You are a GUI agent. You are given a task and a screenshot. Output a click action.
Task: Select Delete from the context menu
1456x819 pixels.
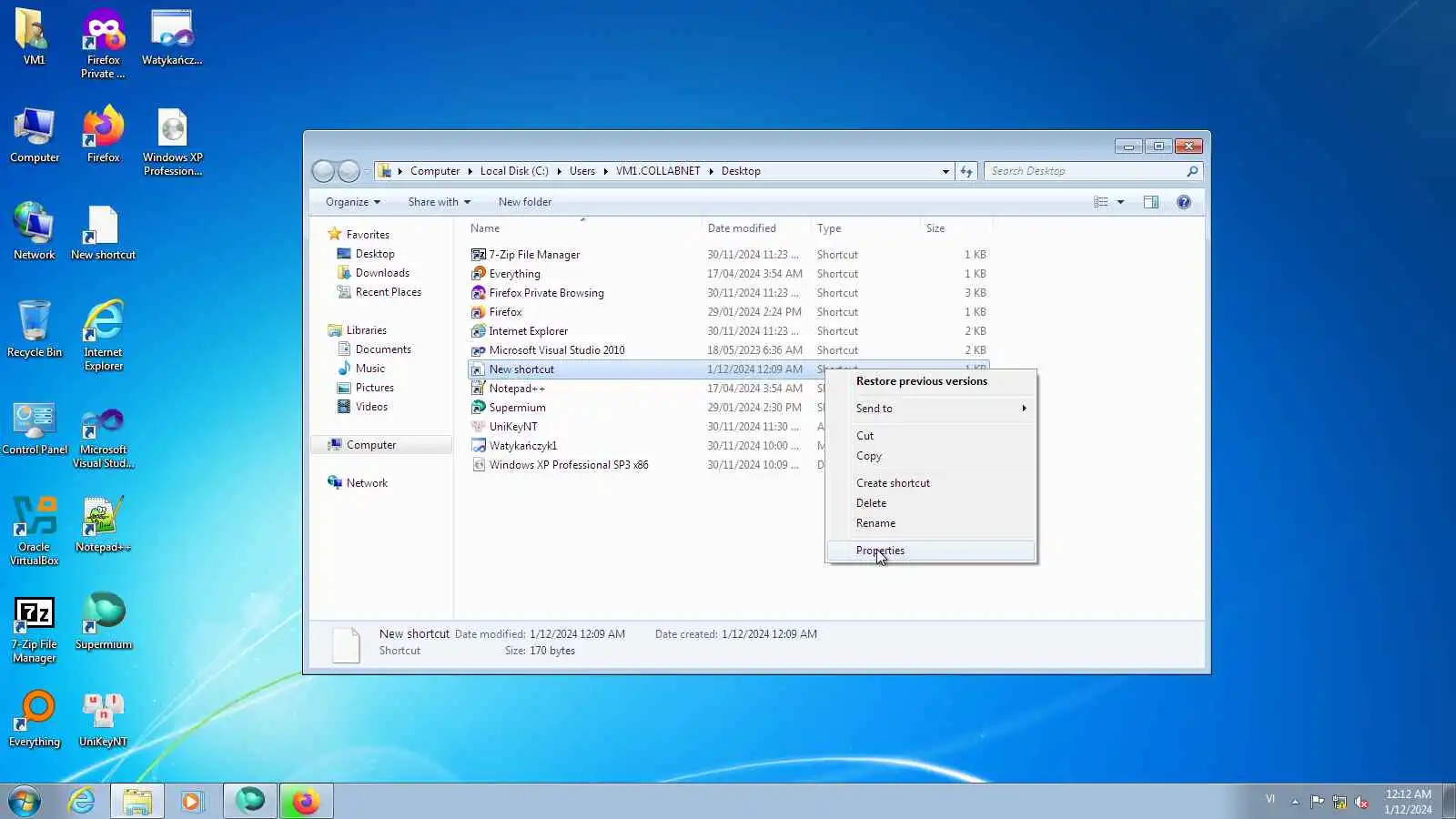(x=931, y=503)
